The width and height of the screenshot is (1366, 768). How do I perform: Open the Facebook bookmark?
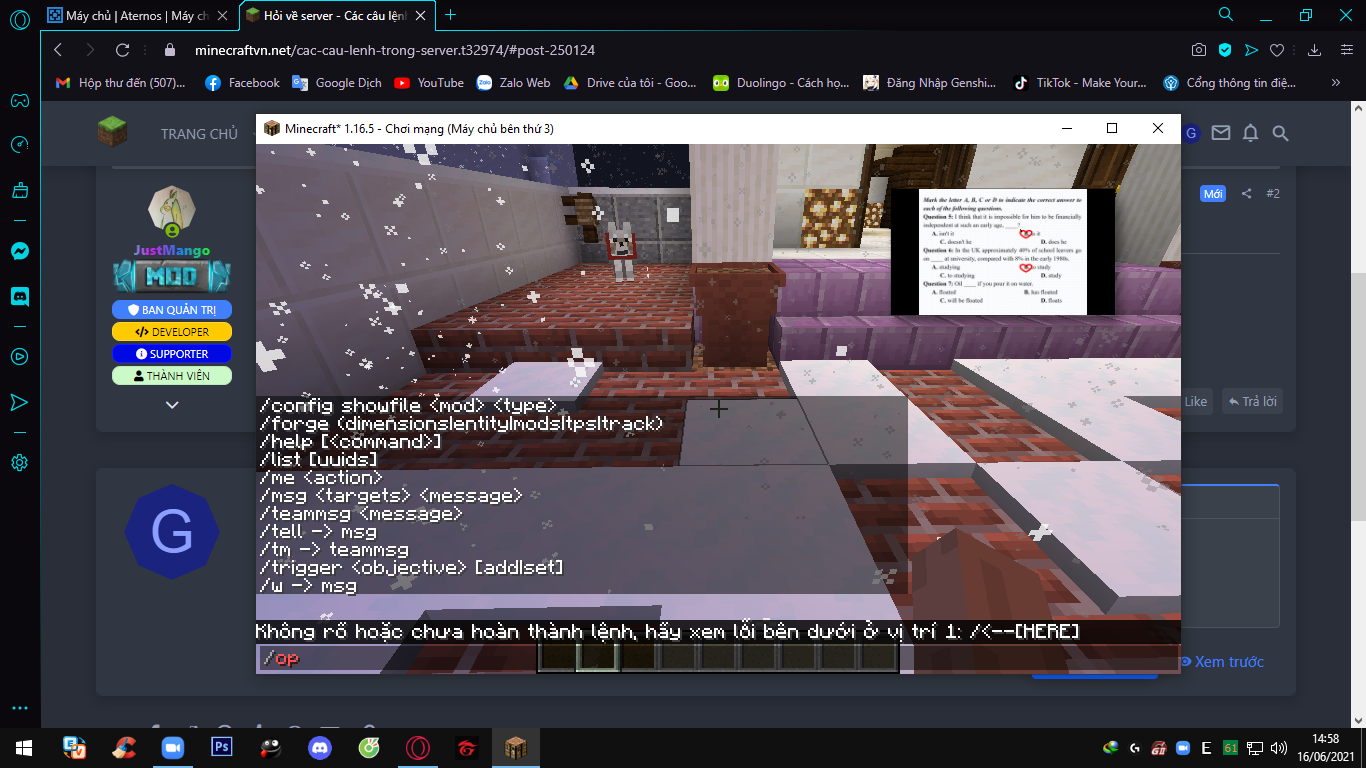click(x=242, y=83)
